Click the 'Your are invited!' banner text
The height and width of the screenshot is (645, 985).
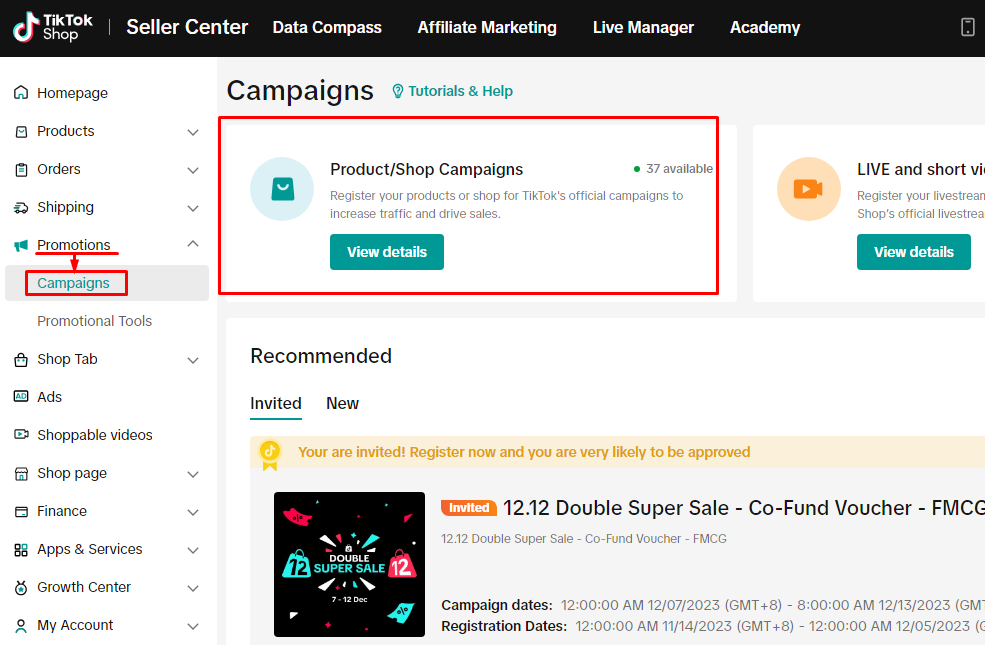point(524,452)
